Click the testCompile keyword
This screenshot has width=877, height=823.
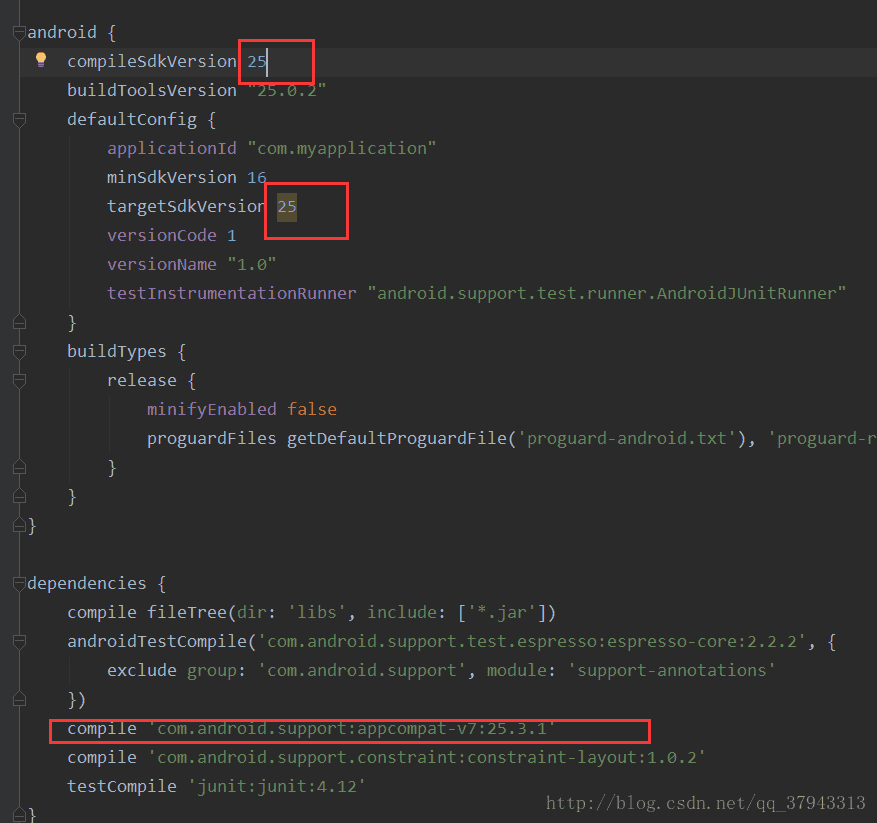click(x=122, y=787)
